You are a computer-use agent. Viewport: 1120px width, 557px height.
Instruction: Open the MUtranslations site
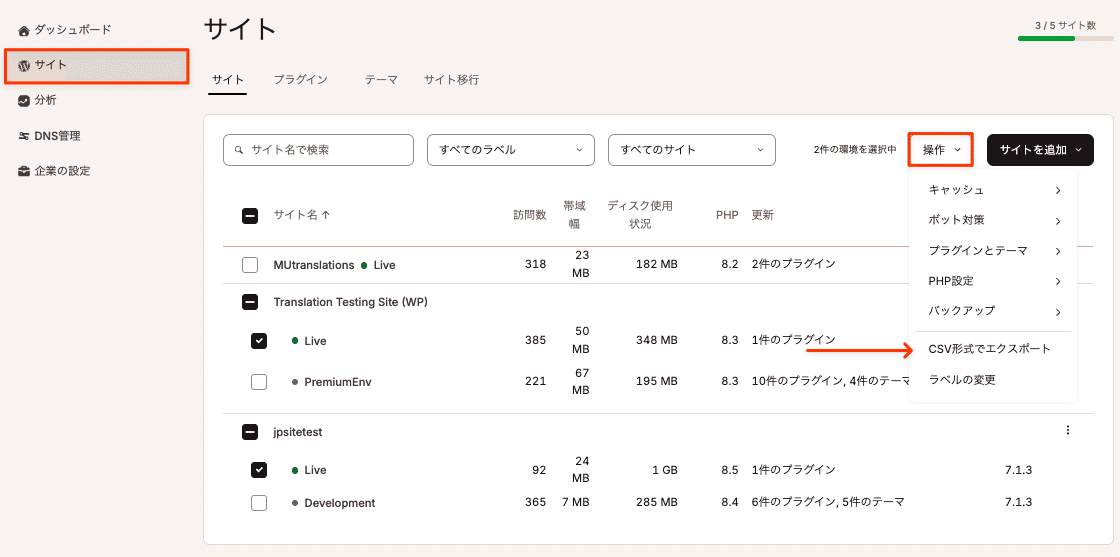tap(314, 265)
